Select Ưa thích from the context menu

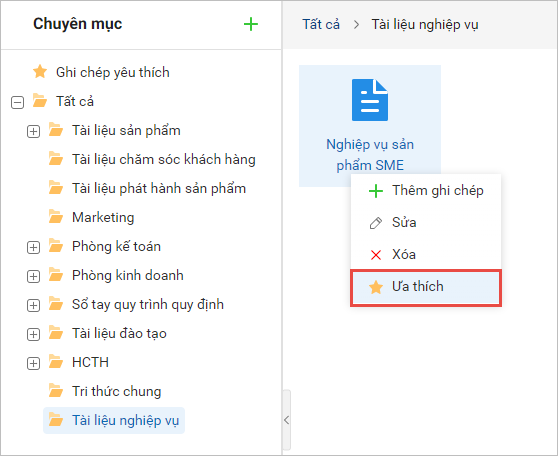(426, 288)
